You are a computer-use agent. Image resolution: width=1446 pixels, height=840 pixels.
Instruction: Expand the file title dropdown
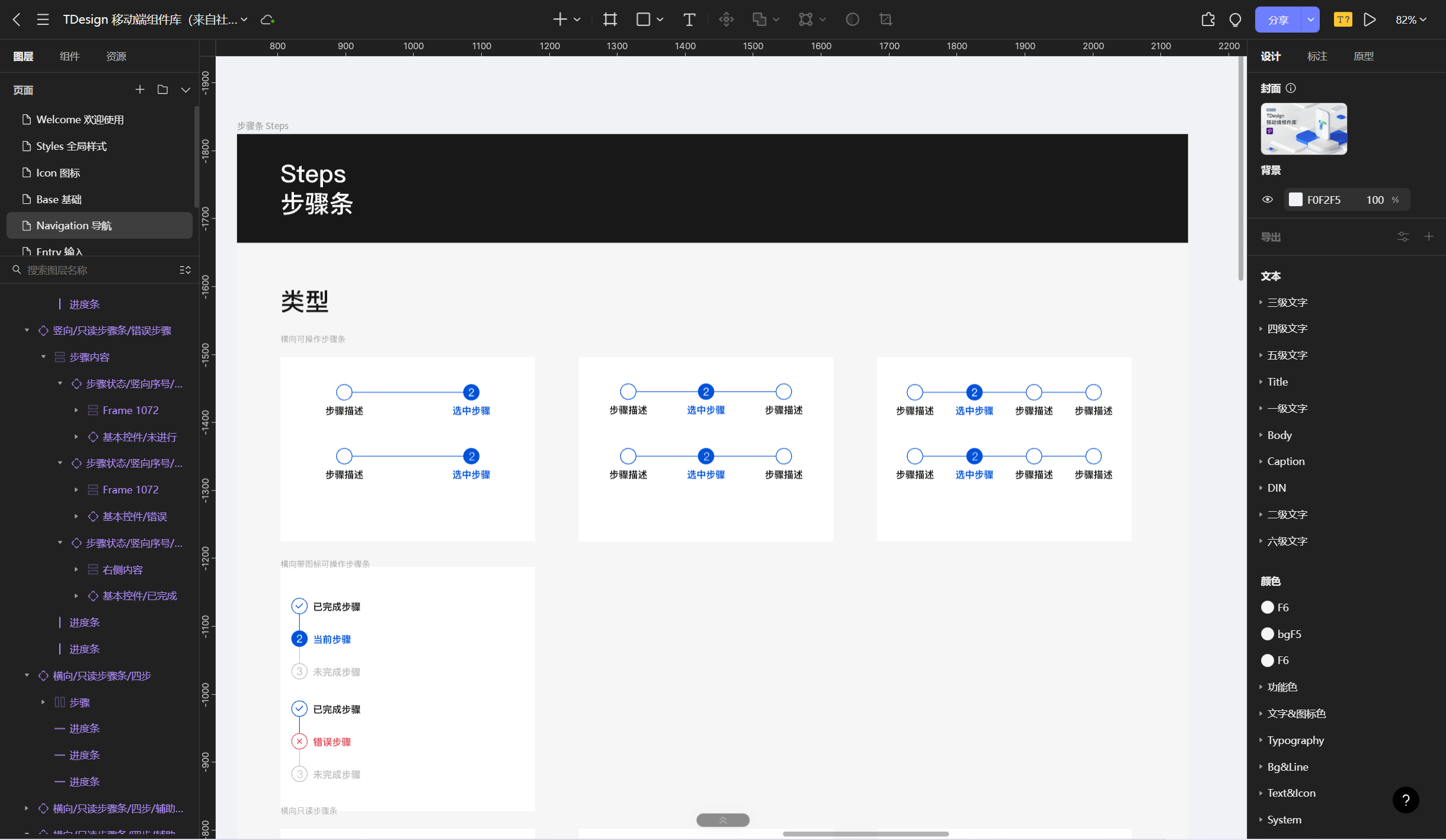(x=244, y=20)
